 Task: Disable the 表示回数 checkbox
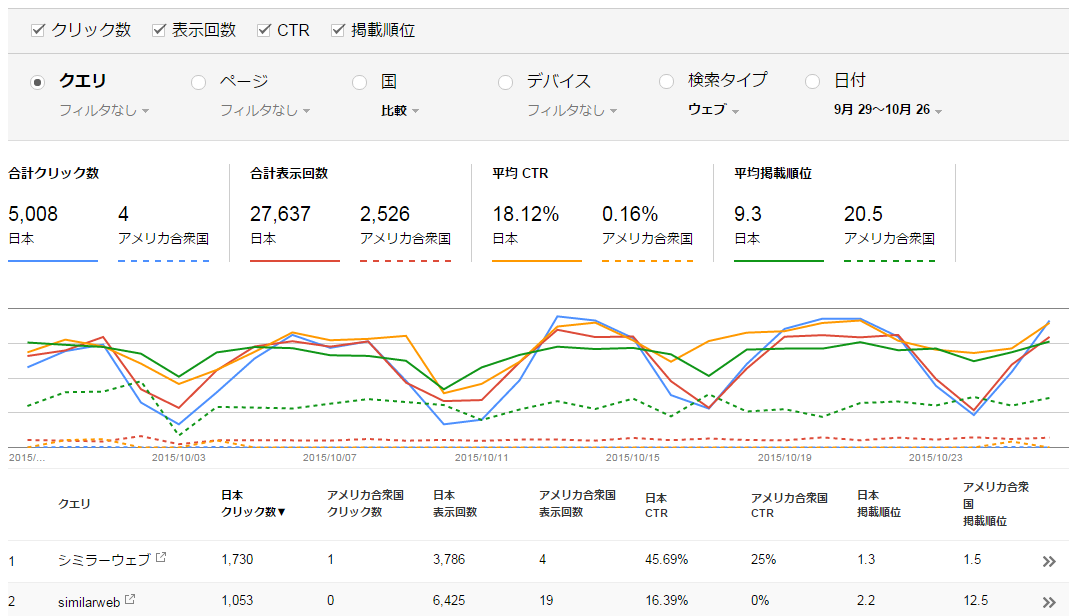tap(158, 30)
